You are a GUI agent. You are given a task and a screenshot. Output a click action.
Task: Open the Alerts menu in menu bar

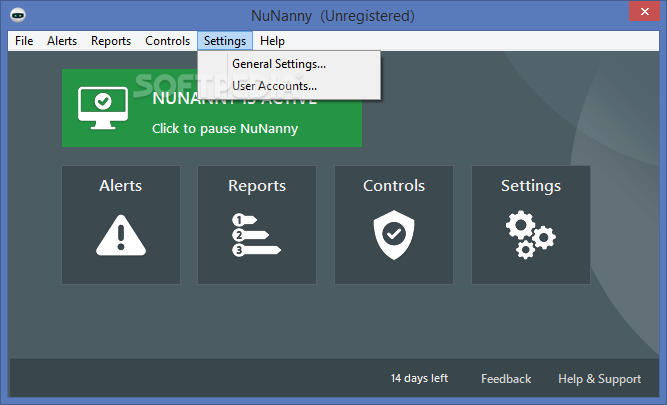pos(62,41)
